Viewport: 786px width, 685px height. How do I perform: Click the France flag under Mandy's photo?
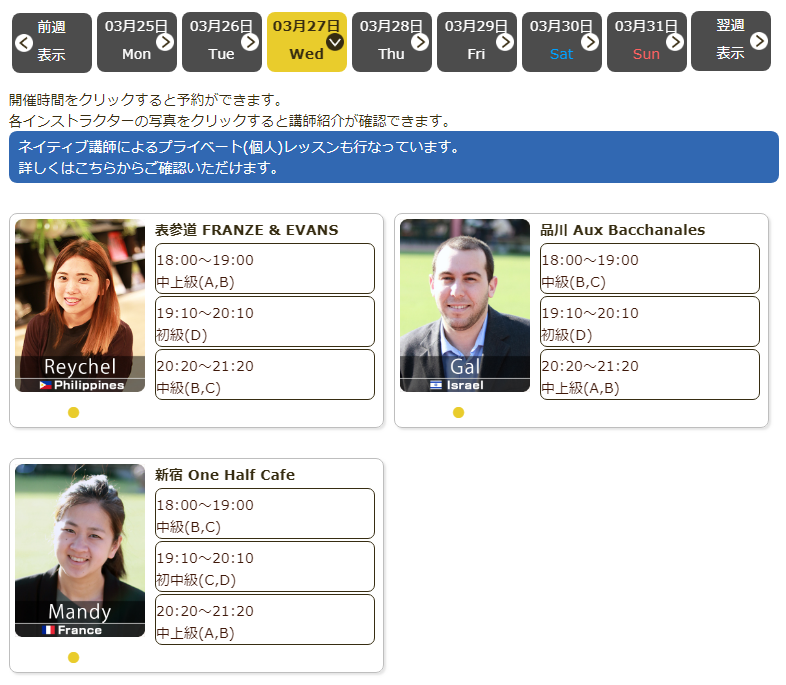49,630
